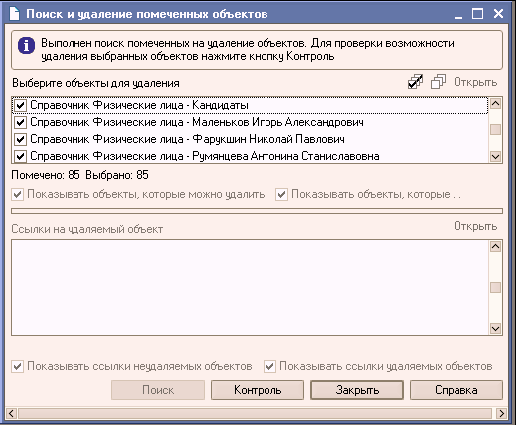Click the check all objects icon
The image size is (516, 425).
[x=416, y=82]
